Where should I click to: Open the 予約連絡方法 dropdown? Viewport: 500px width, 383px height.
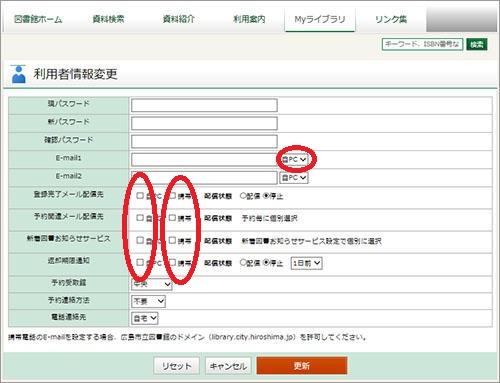(148, 301)
